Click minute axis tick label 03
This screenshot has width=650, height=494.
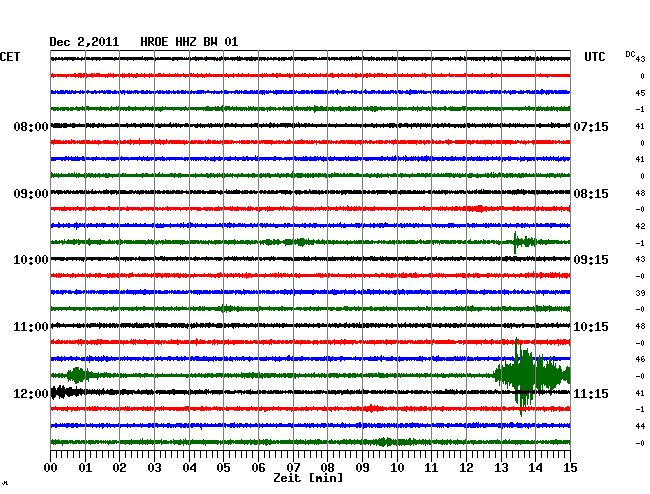click(x=154, y=468)
